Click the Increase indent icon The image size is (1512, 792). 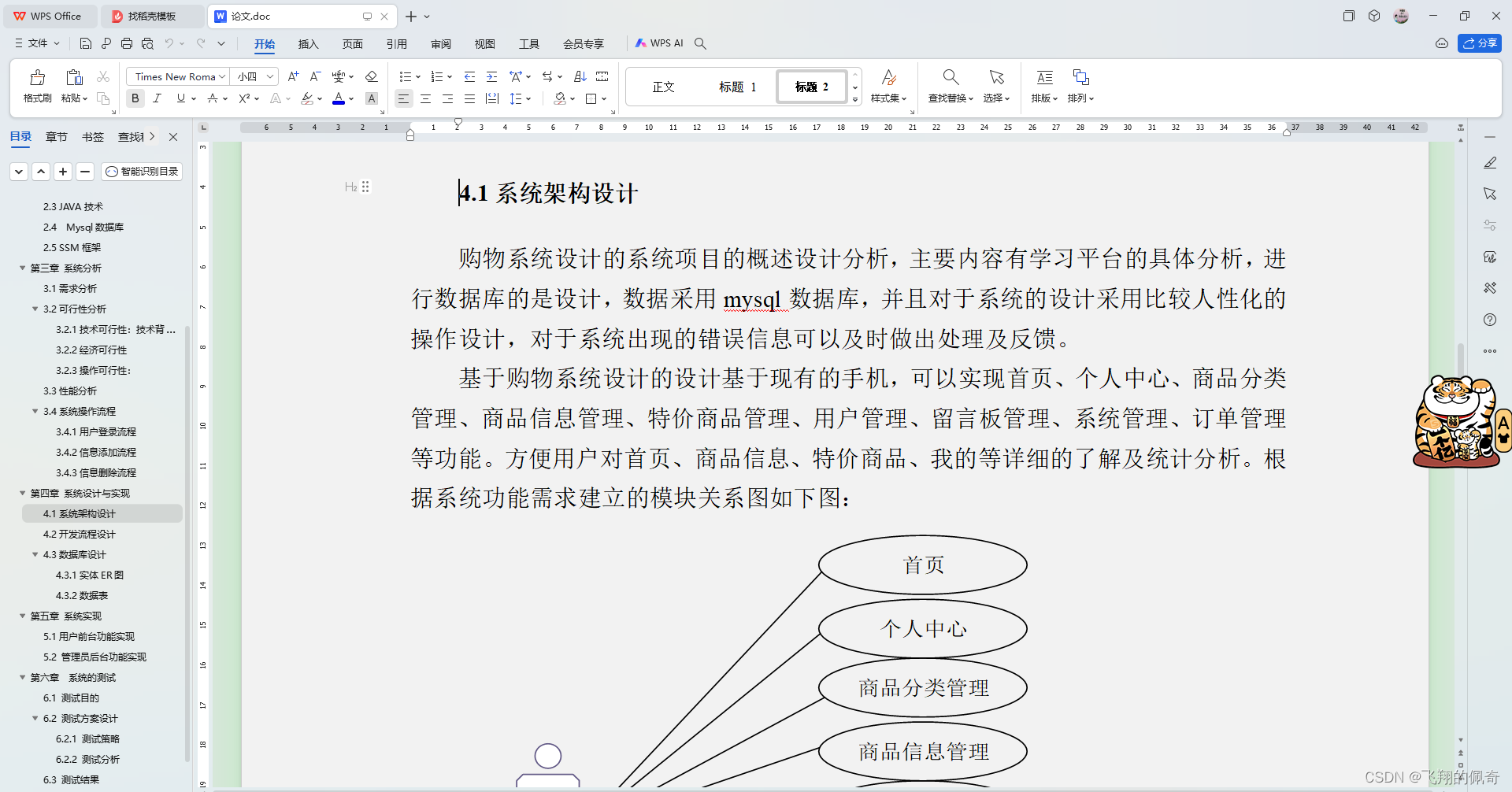pyautogui.click(x=491, y=76)
